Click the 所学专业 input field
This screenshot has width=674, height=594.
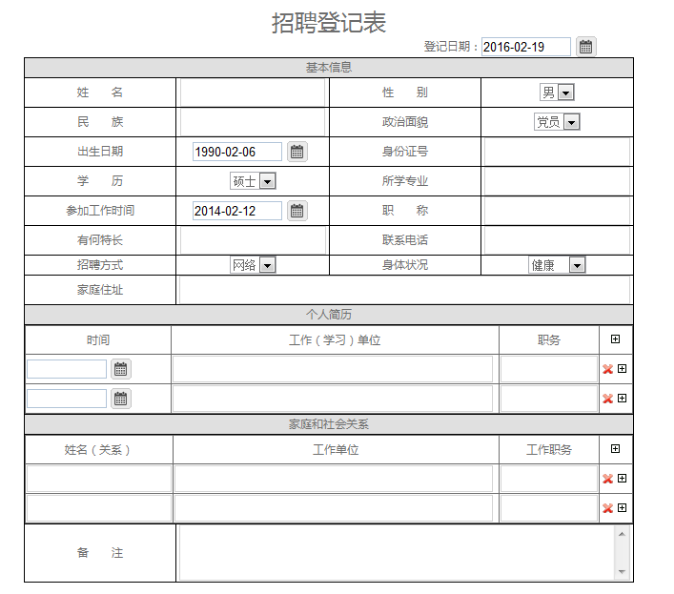(x=557, y=181)
